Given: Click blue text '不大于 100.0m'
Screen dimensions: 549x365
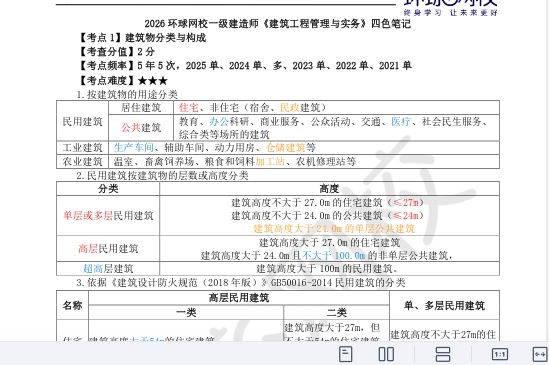Looking at the screenshot, I should point(334,255).
